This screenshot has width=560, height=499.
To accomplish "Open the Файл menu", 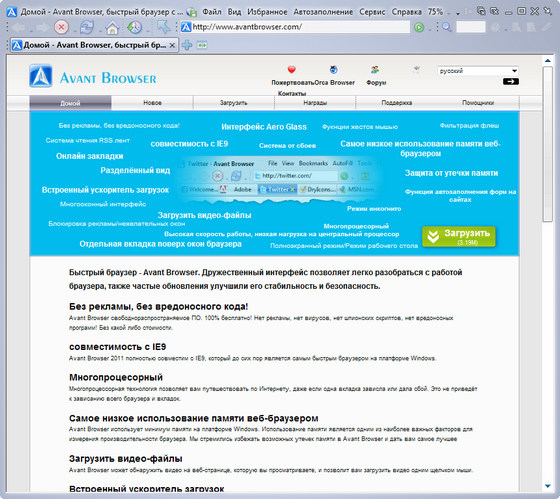I will click(x=212, y=12).
